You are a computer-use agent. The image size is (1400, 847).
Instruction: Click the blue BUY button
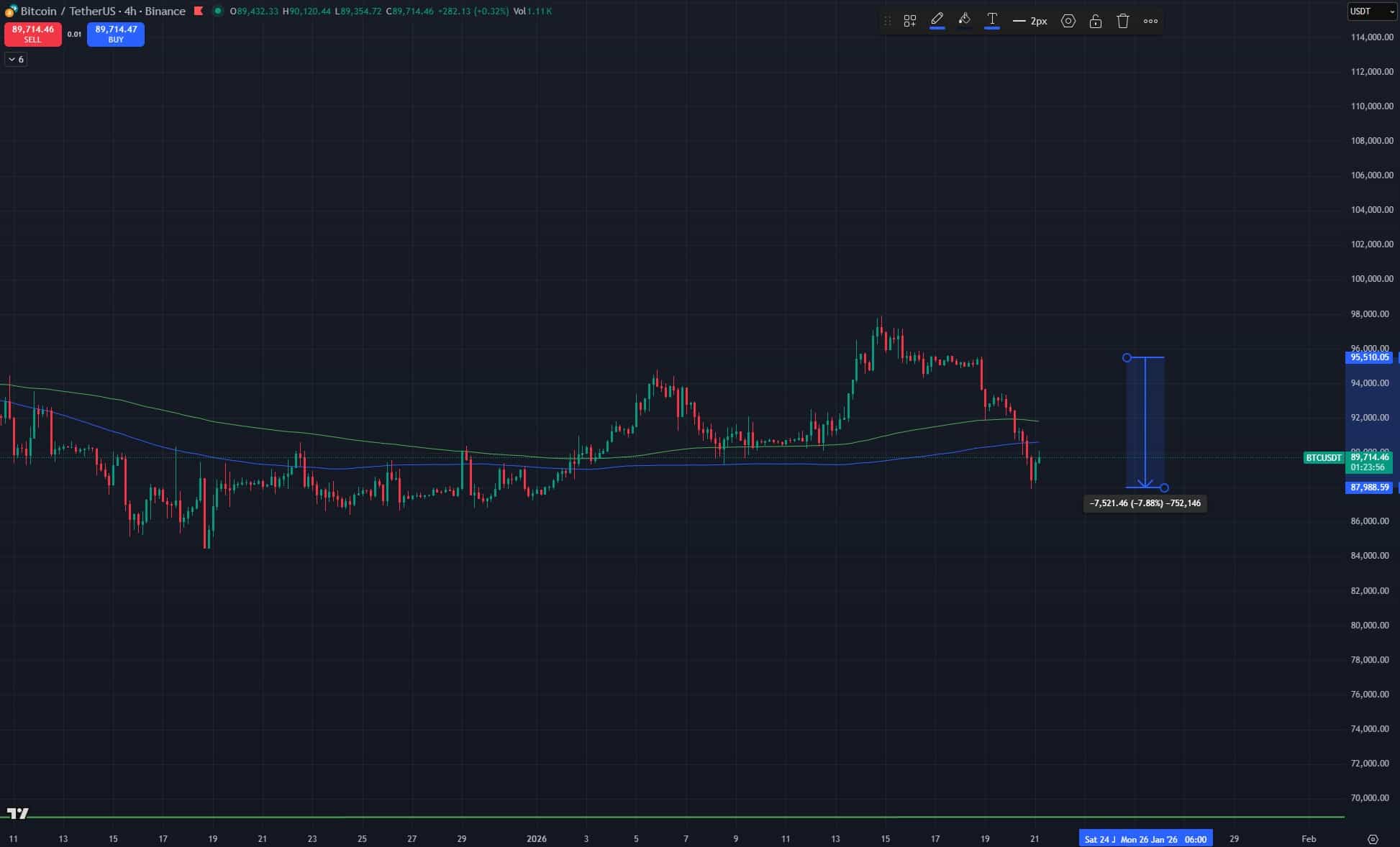[116, 34]
